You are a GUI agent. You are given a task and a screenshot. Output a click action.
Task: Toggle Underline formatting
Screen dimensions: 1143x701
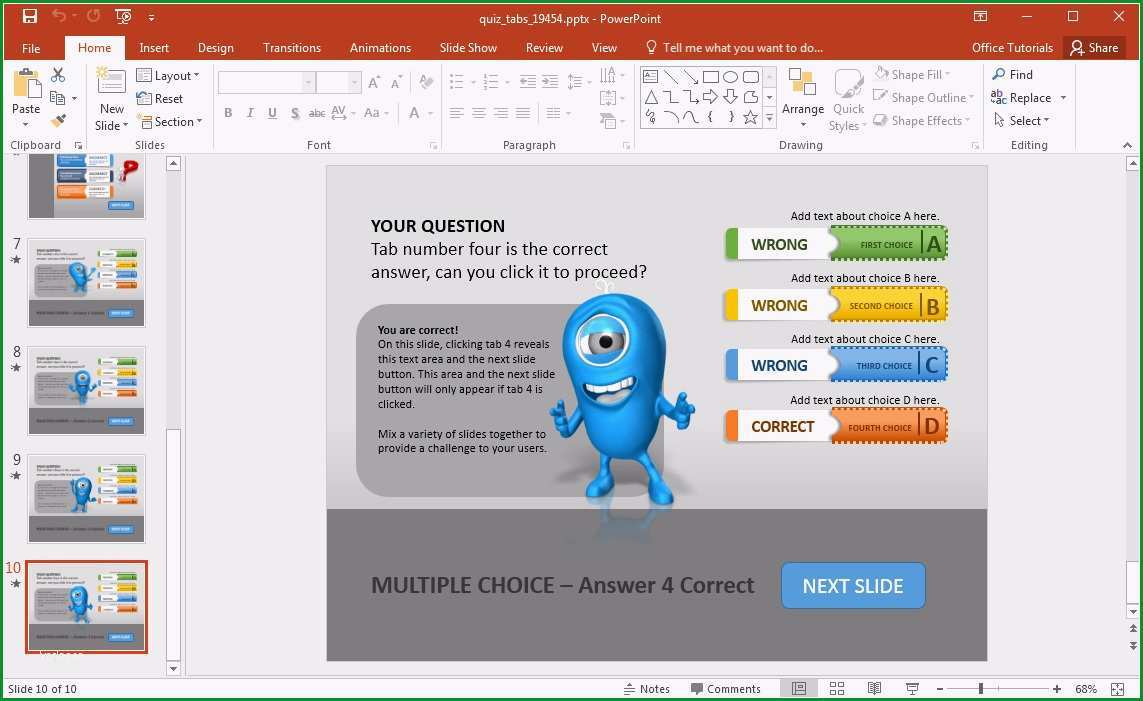pos(272,113)
